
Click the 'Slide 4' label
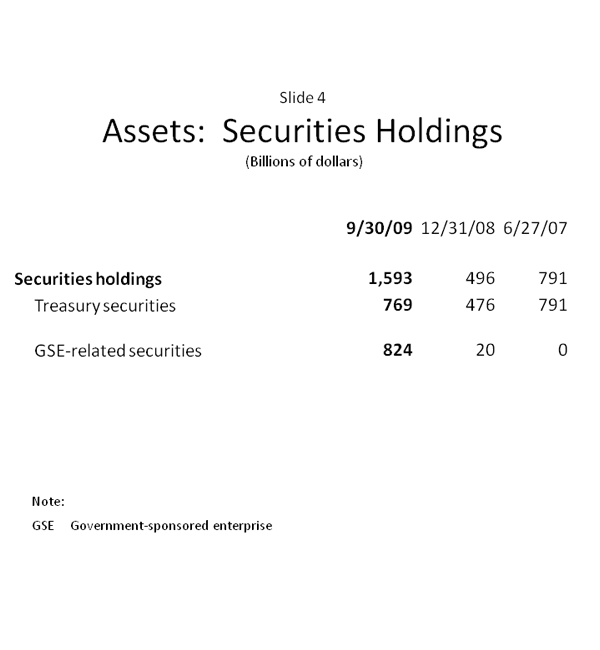tap(302, 98)
